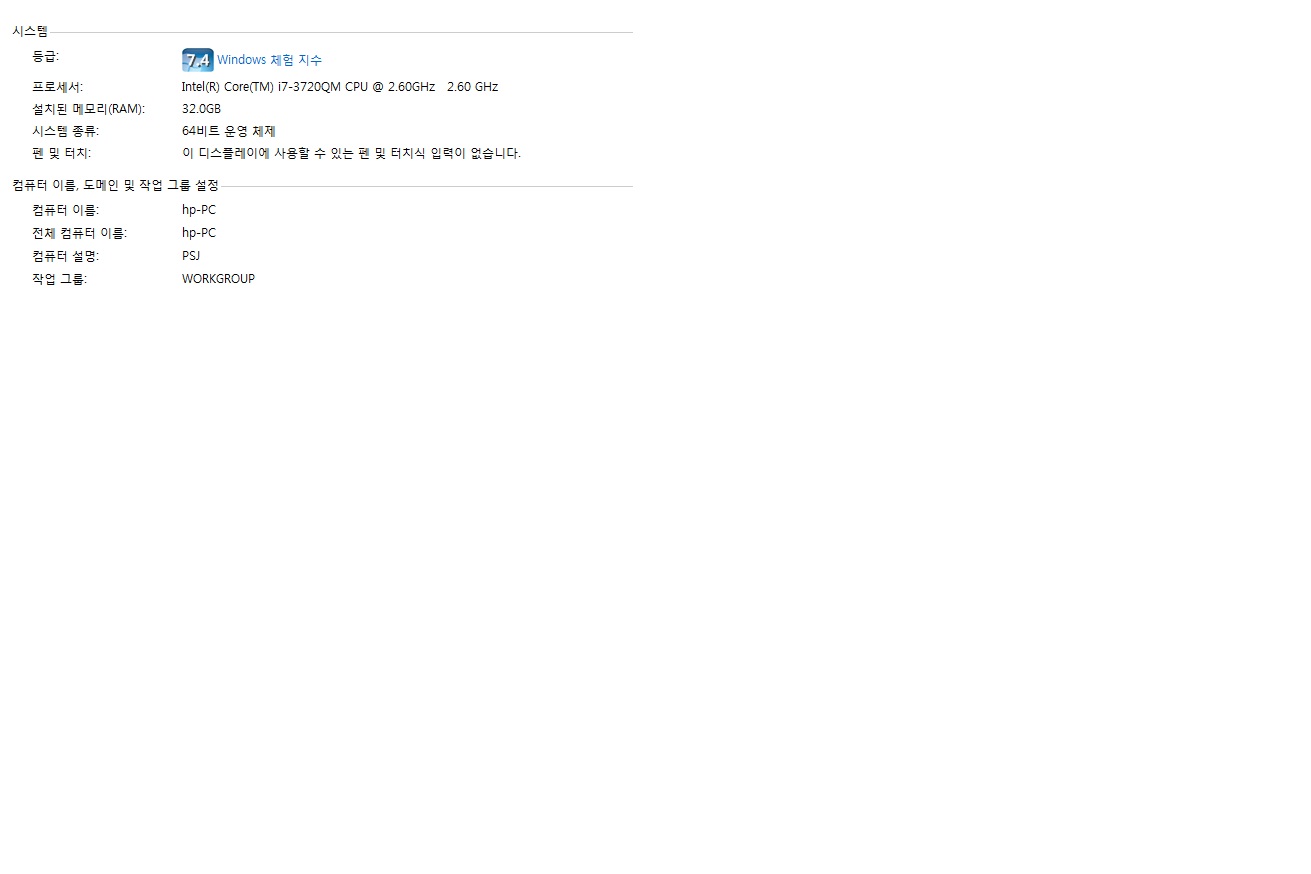Select the 펜 및 터치 label
Image resolution: width=1311 pixels, height=874 pixels.
tap(61, 153)
